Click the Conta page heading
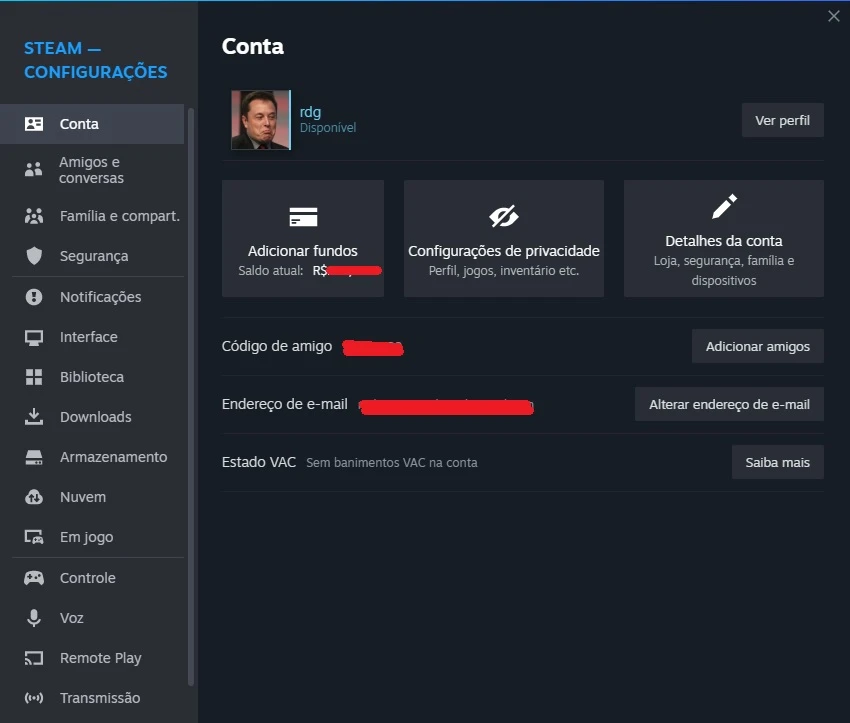Image resolution: width=850 pixels, height=723 pixels. click(x=253, y=47)
